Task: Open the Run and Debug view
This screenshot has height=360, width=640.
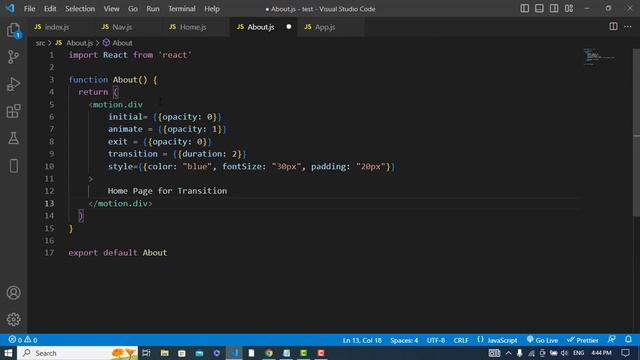Action: tap(13, 84)
